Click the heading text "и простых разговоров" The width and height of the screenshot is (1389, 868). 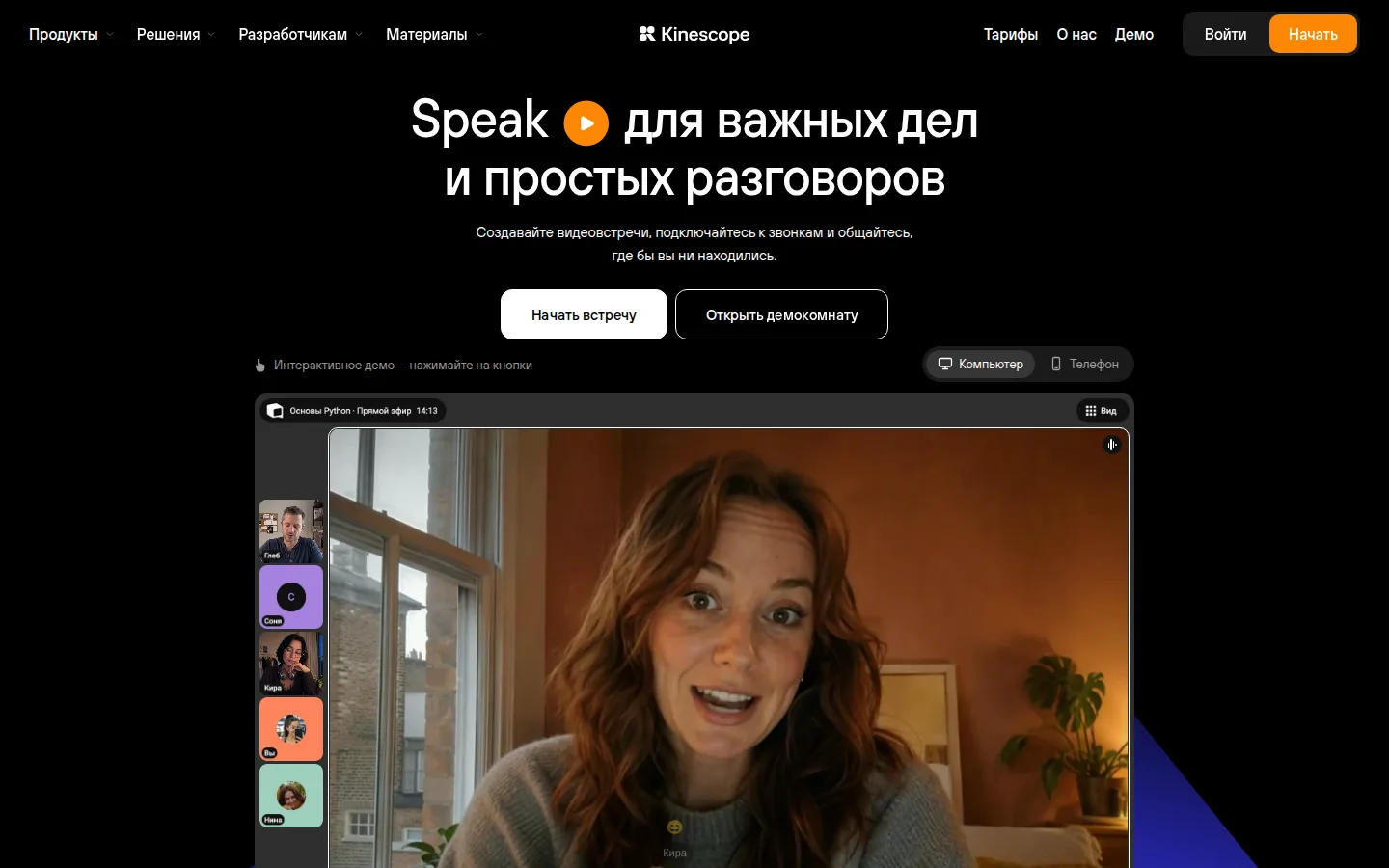(694, 178)
